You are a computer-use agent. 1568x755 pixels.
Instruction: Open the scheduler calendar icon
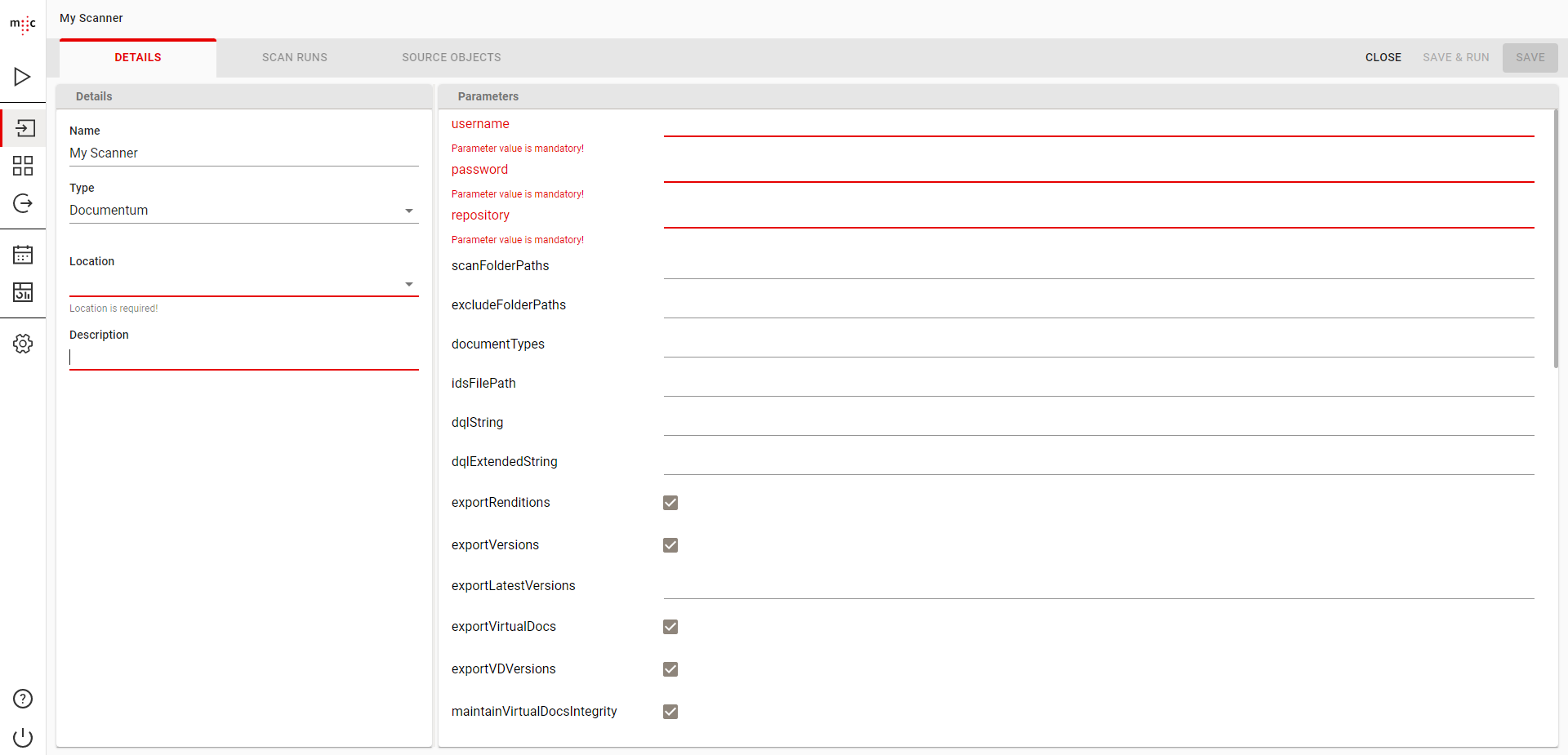coord(23,254)
